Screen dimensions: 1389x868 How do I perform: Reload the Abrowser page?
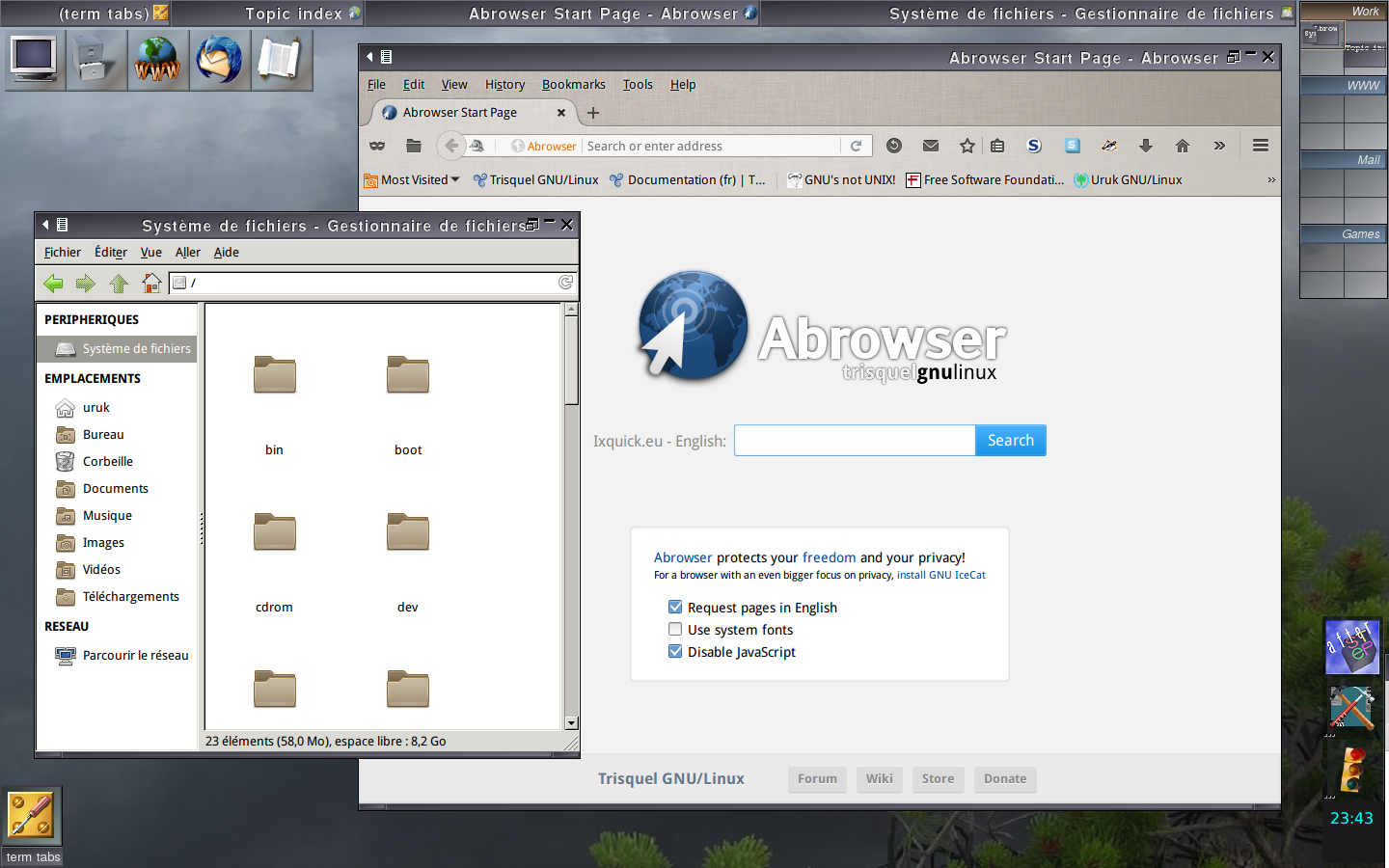(x=856, y=146)
